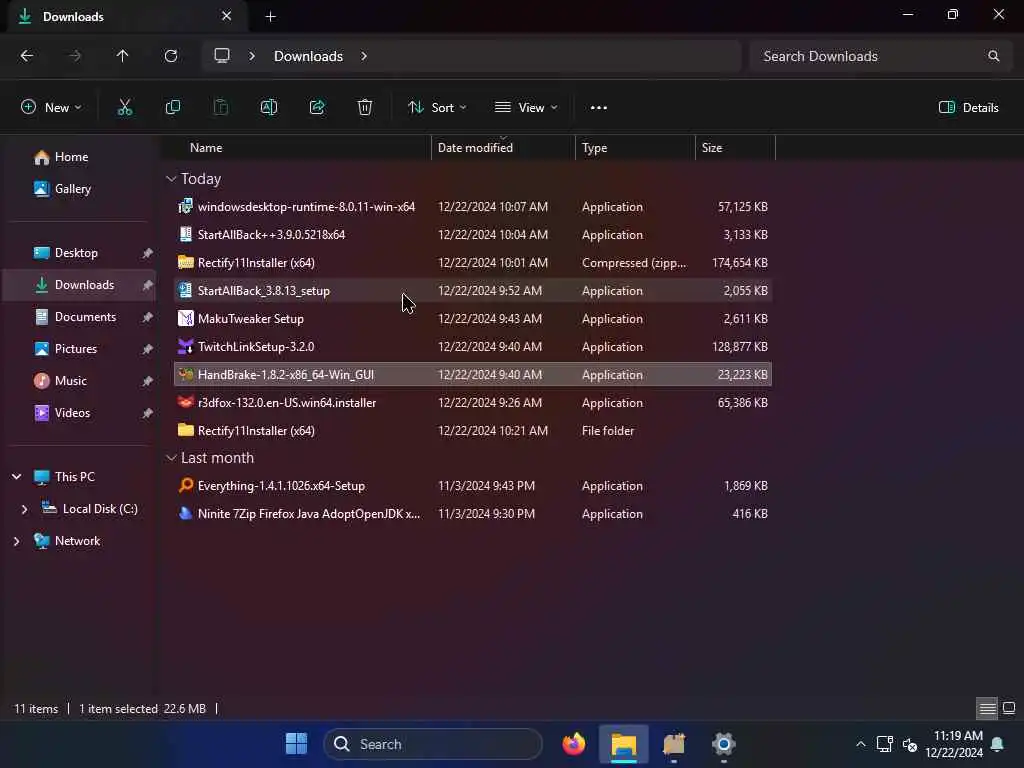Sort by Size column header
The height and width of the screenshot is (768, 1024).
(735, 148)
